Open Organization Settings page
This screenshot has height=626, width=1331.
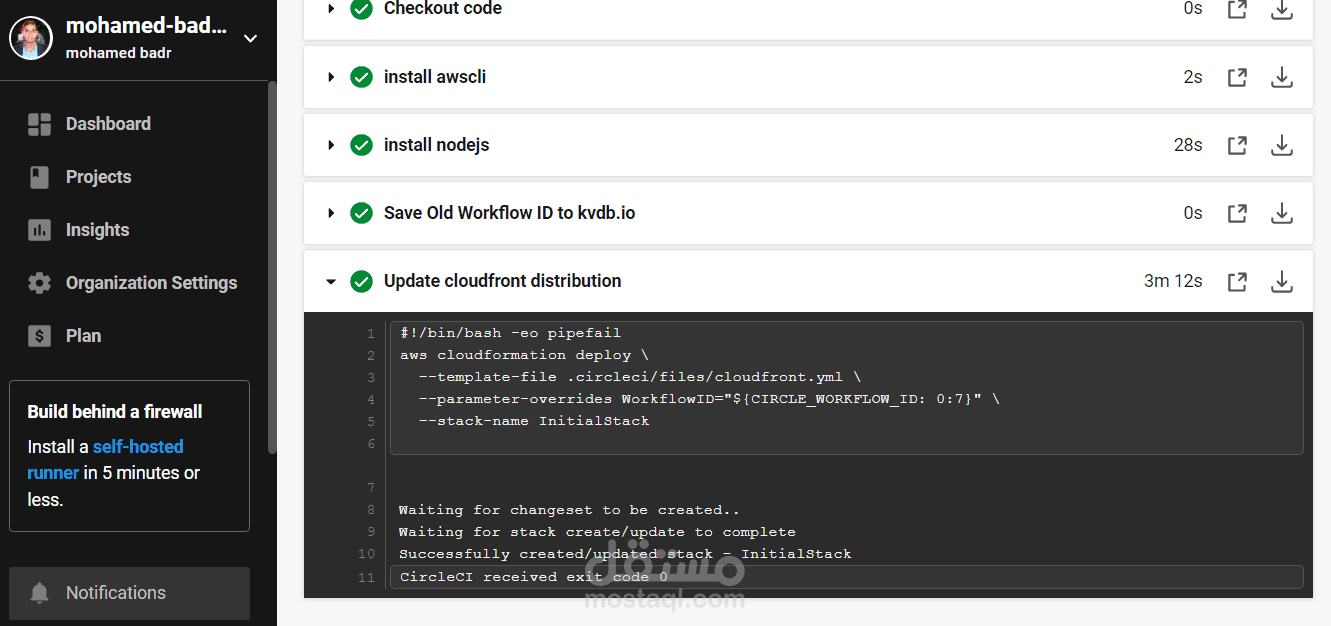151,283
